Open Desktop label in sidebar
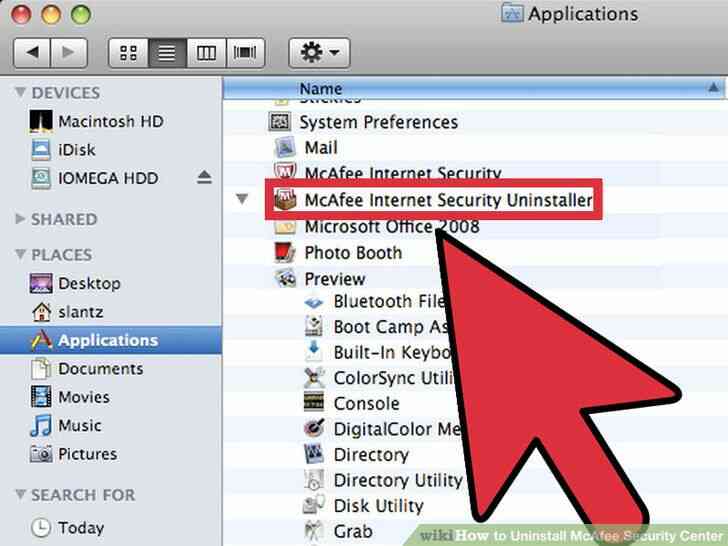 coord(90,283)
